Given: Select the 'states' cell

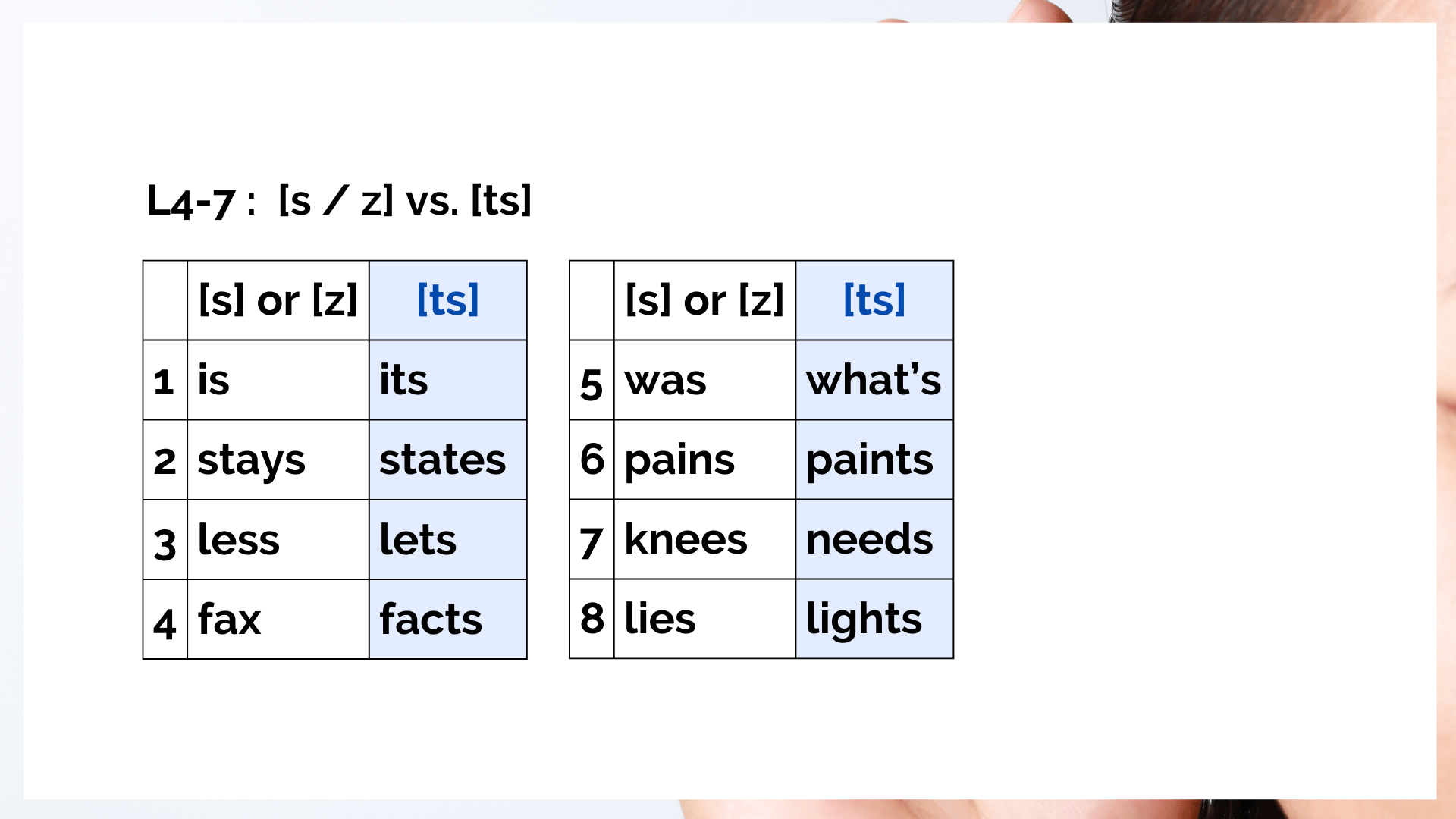Looking at the screenshot, I should click(x=448, y=460).
